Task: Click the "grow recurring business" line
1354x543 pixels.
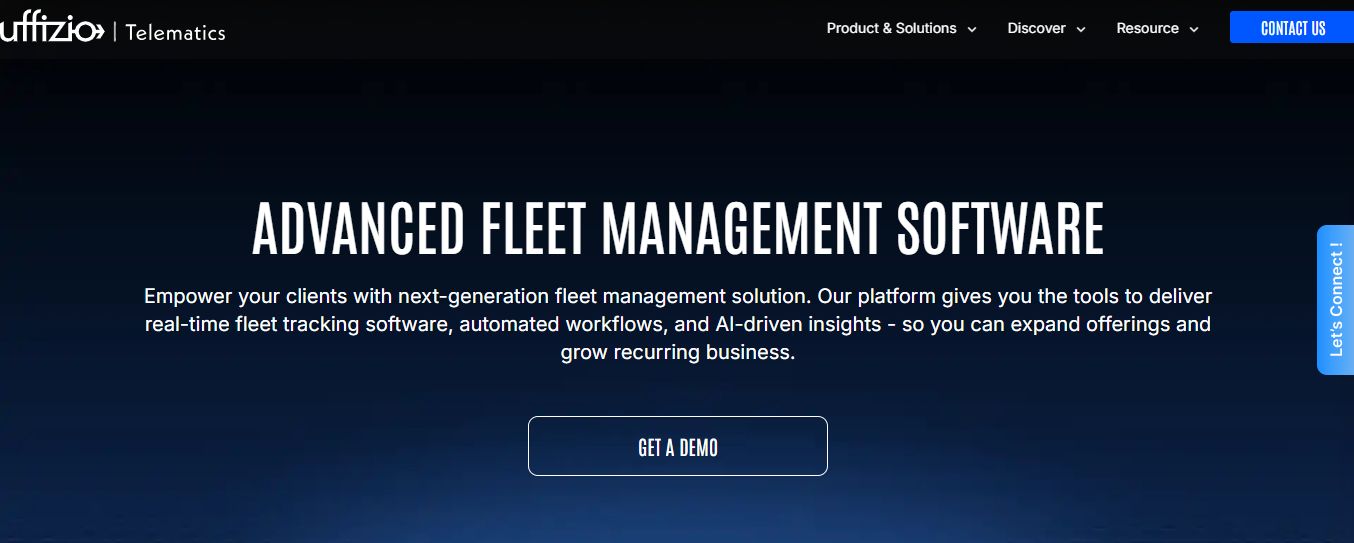Action: tap(677, 353)
